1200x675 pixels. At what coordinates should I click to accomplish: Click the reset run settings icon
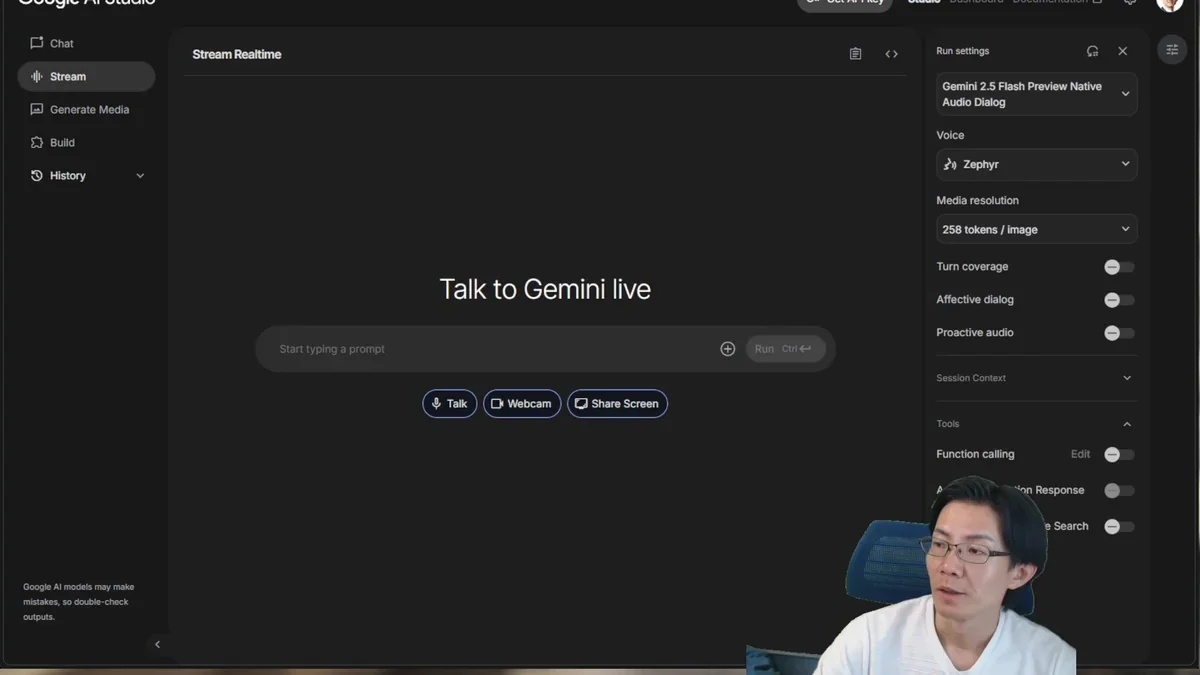(x=1092, y=51)
